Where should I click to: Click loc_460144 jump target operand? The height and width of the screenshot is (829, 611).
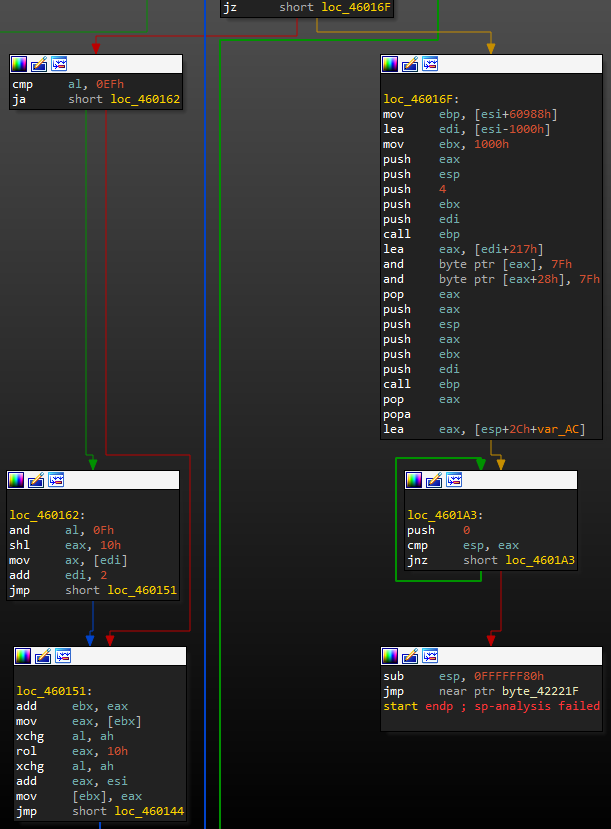[149, 811]
